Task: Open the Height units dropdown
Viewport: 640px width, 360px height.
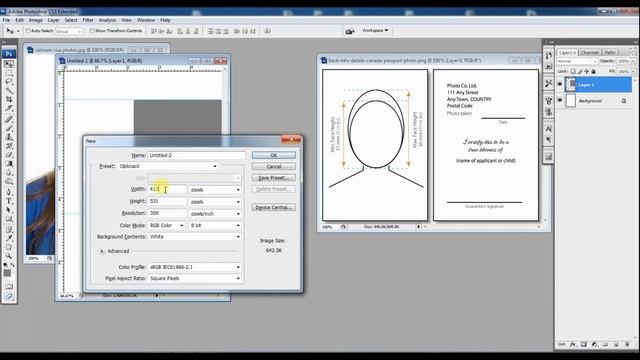Action: pos(215,202)
